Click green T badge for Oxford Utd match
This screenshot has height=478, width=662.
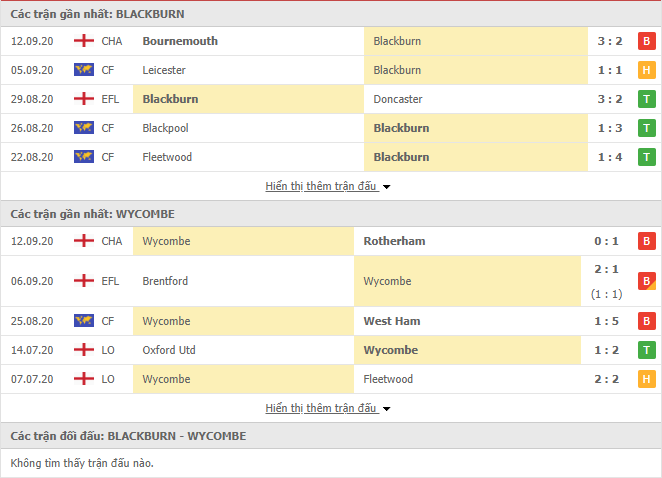pos(646,350)
